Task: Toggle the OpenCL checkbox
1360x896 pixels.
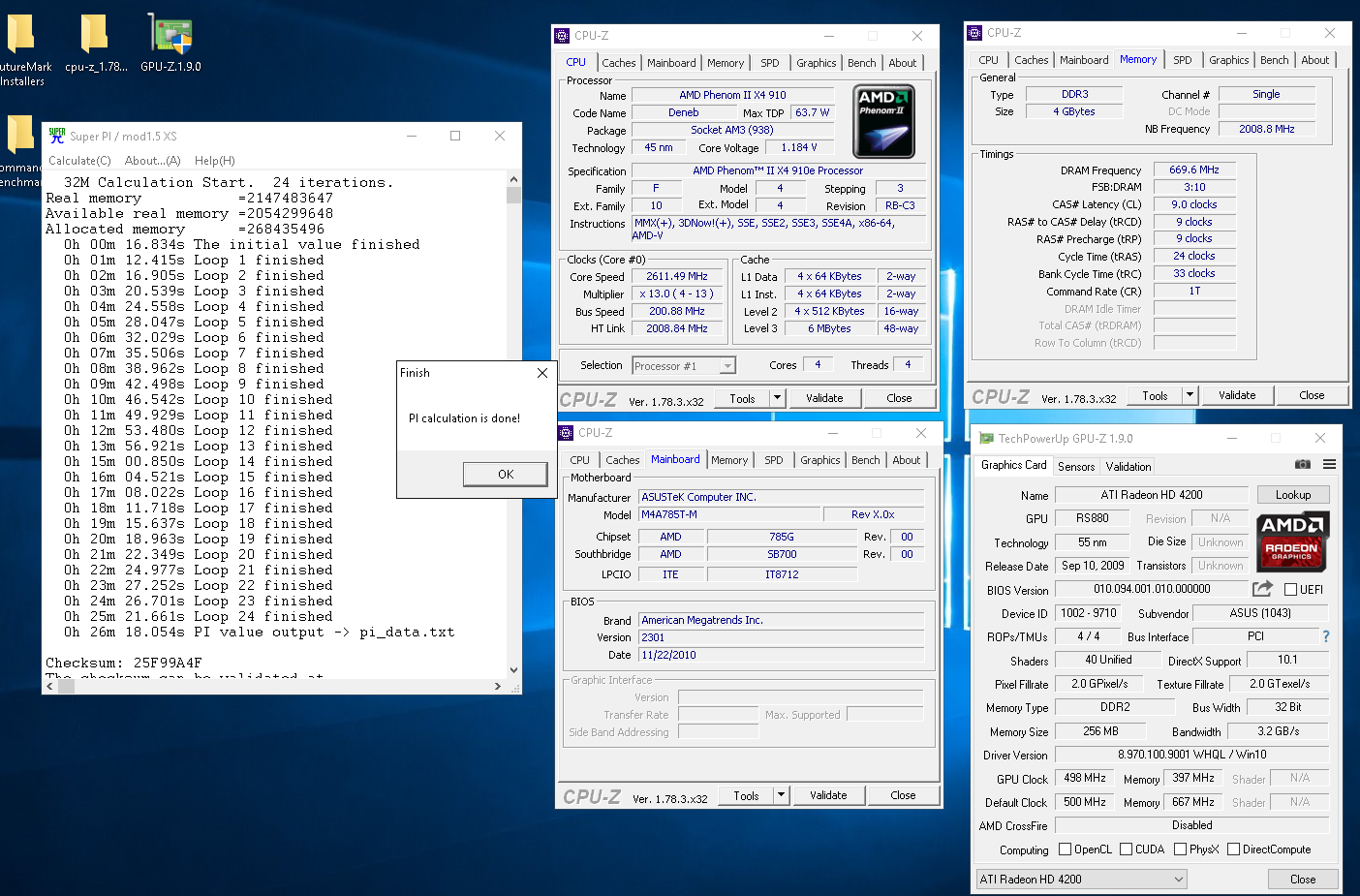Action: pos(1066,850)
